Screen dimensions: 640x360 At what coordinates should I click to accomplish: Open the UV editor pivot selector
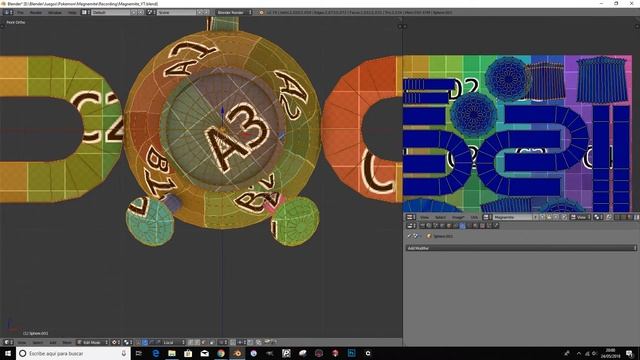pos(598,217)
